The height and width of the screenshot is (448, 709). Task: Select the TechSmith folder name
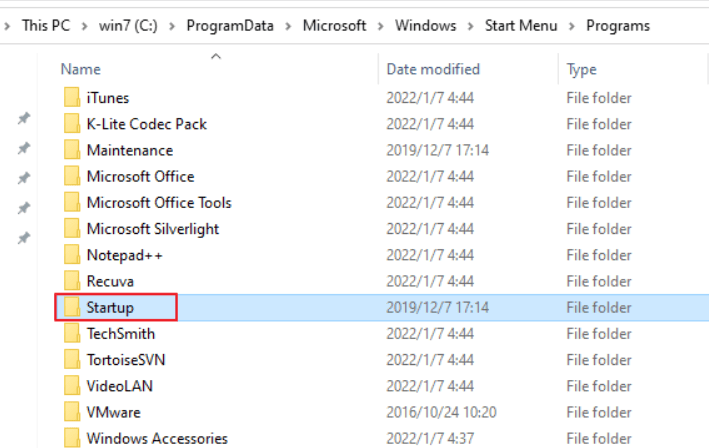point(121,334)
